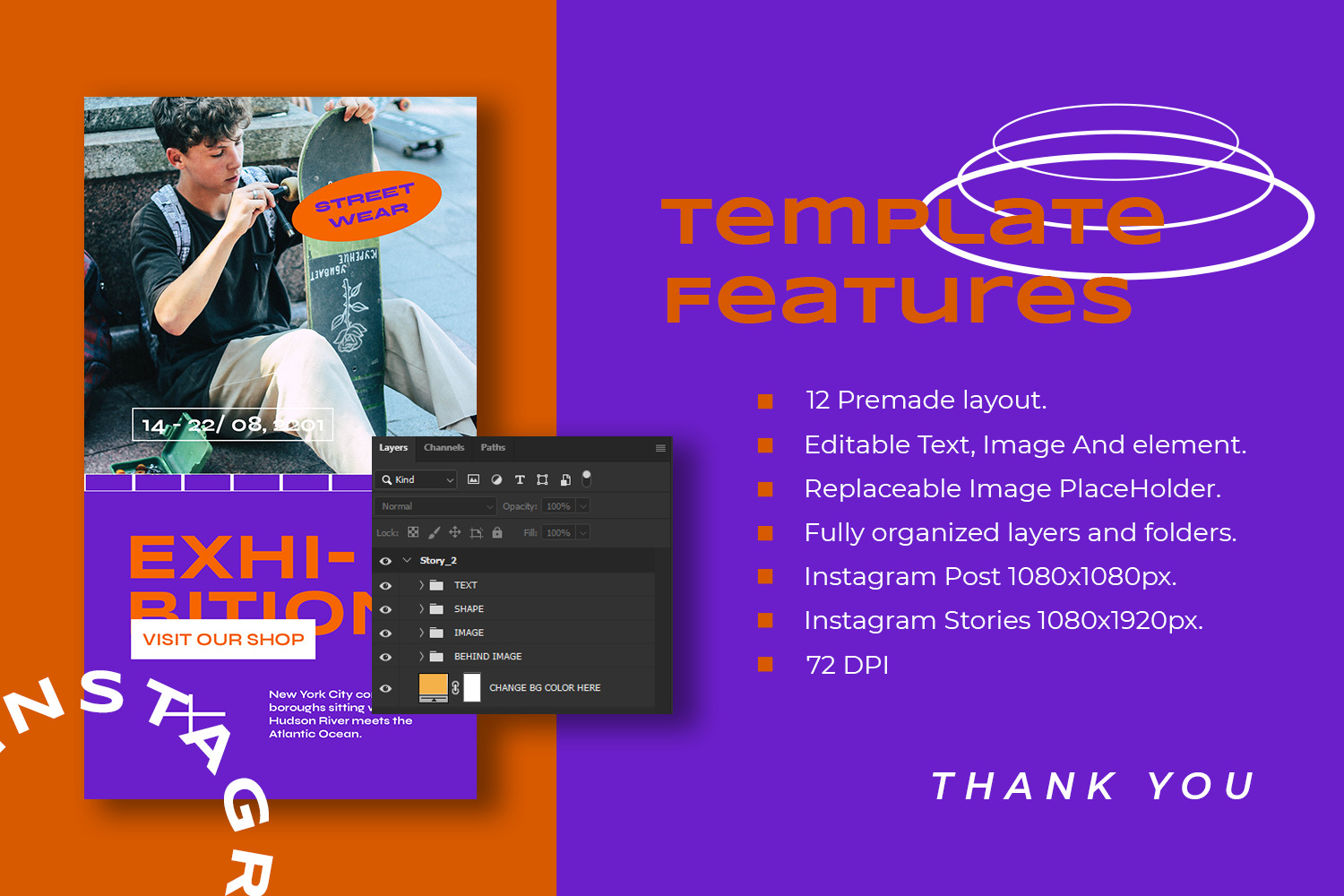Filter layers by adjustment layer type
Screen dimensions: 1344x896
point(496,479)
